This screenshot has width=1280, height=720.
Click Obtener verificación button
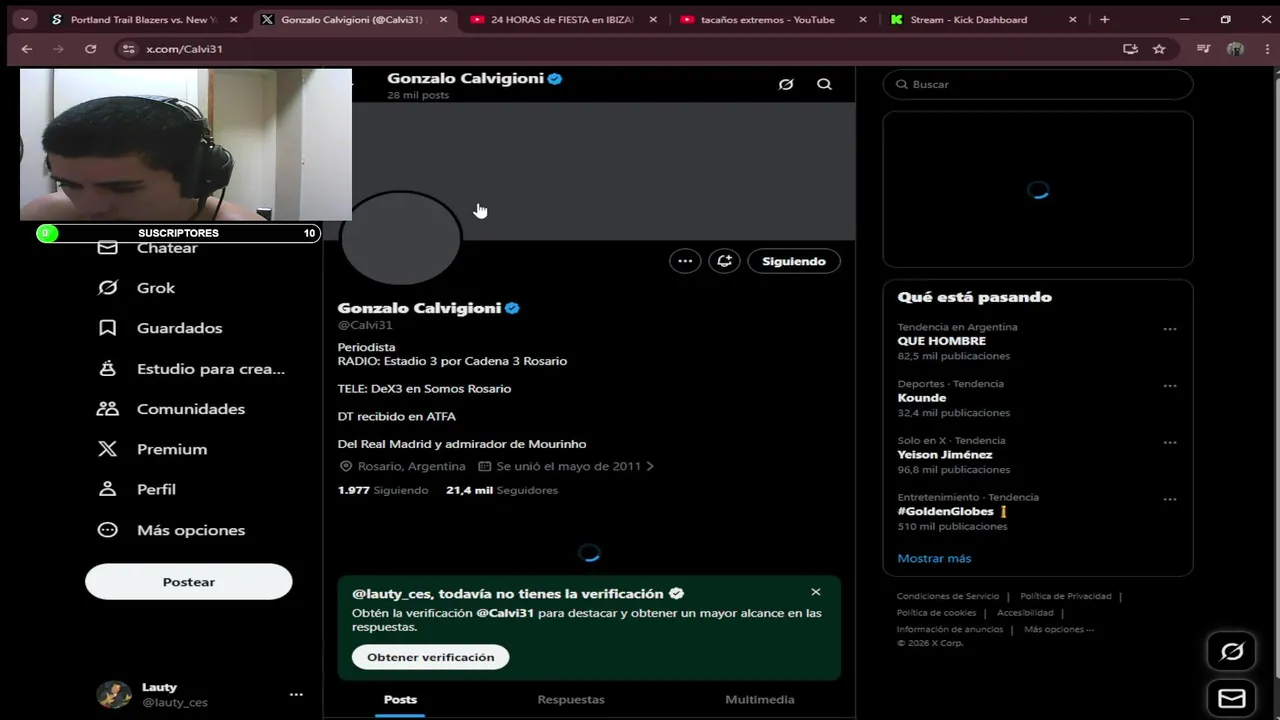(430, 657)
